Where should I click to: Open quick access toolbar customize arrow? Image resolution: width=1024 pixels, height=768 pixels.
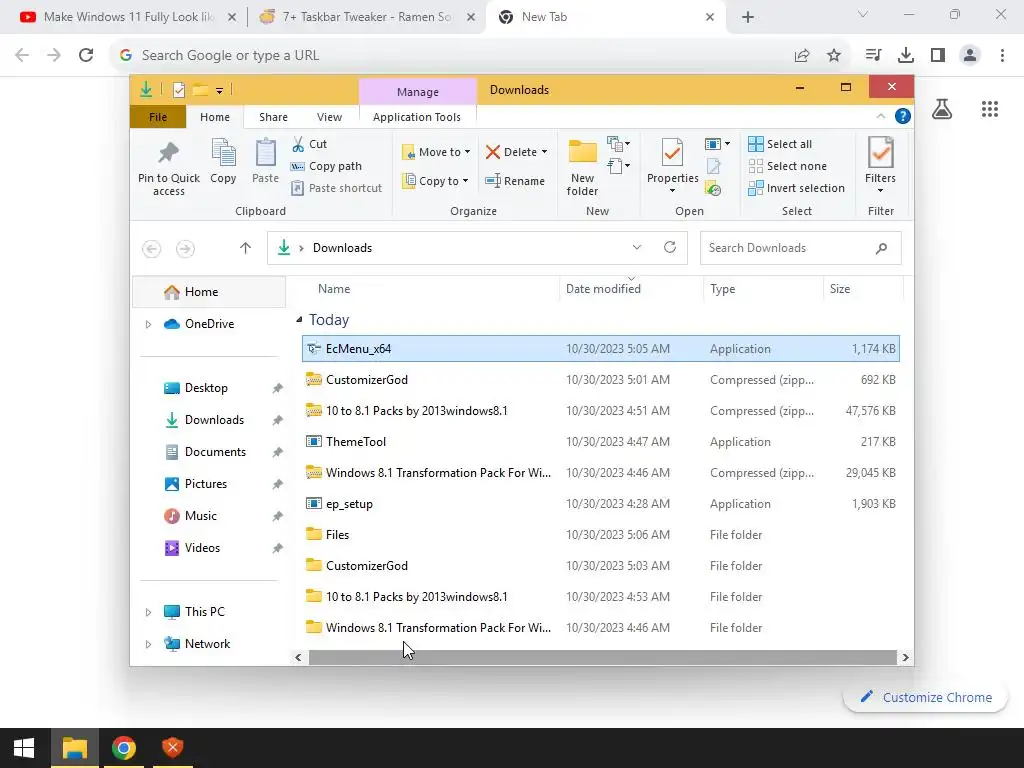tap(219, 91)
